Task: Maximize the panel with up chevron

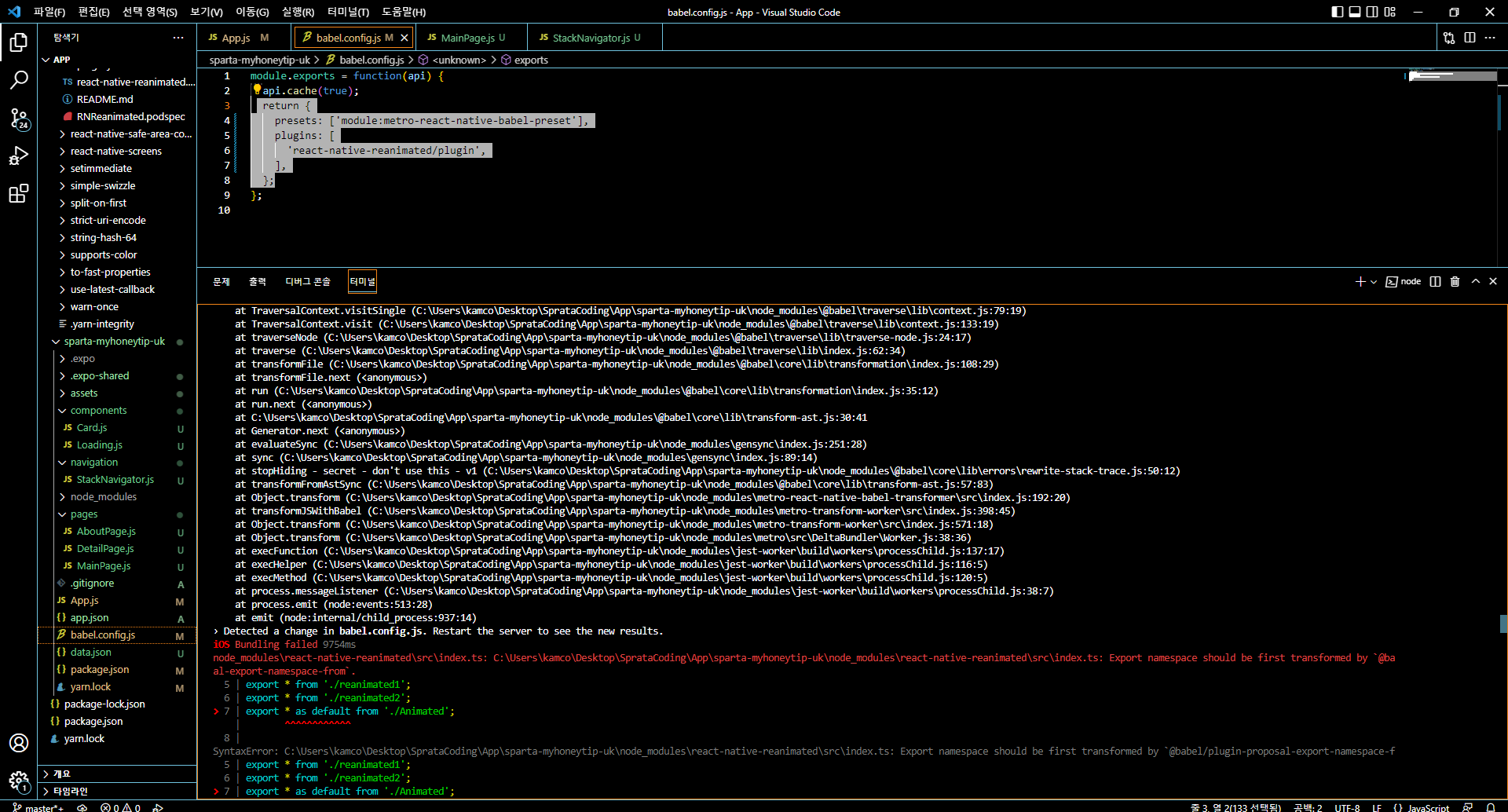Action: [1476, 282]
